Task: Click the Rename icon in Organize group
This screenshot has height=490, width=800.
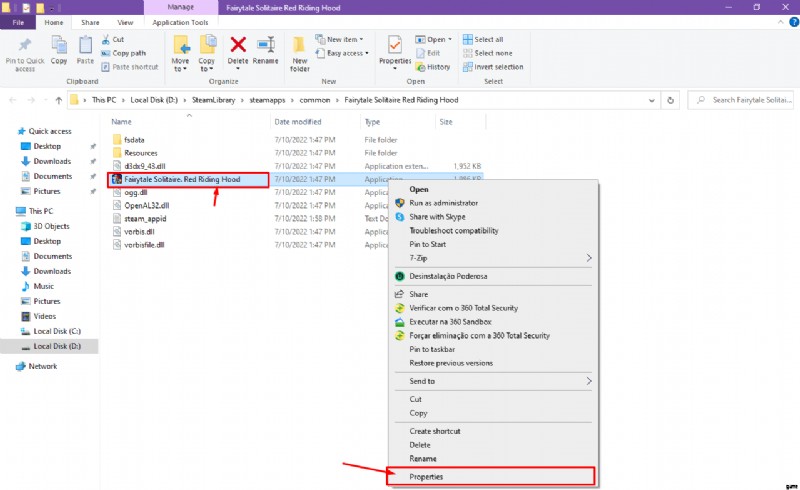Action: click(265, 46)
